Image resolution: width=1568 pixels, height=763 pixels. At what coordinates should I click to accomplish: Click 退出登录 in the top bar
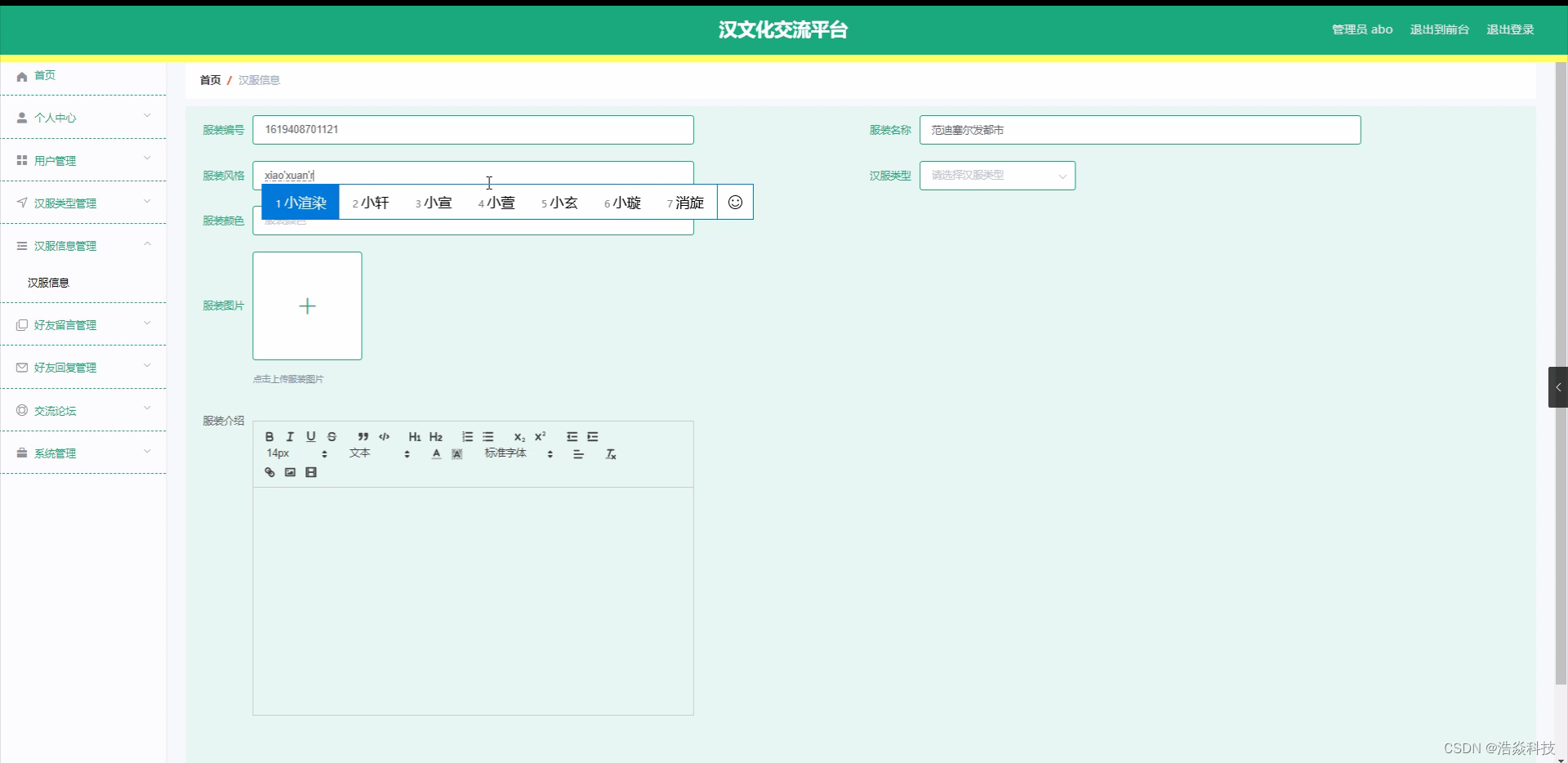(1510, 29)
